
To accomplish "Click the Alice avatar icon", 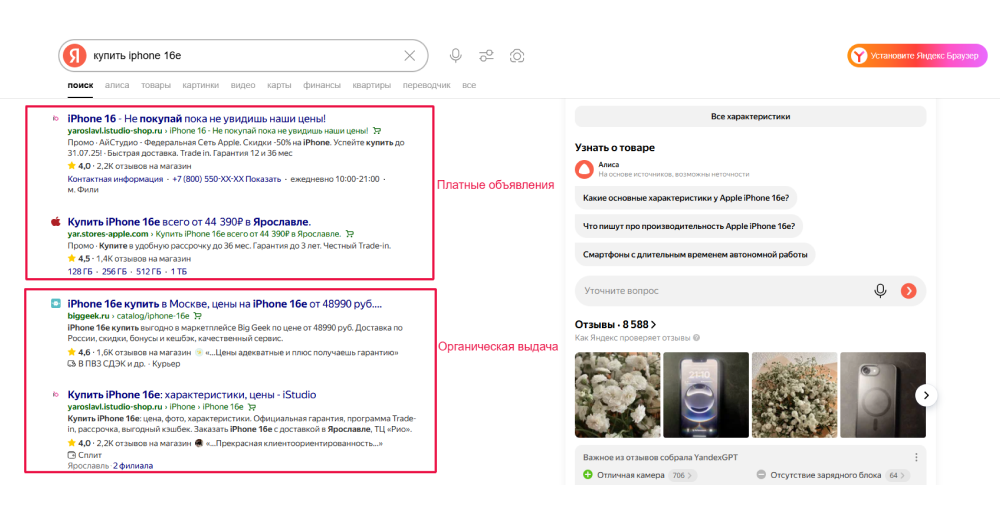I will 584,169.
